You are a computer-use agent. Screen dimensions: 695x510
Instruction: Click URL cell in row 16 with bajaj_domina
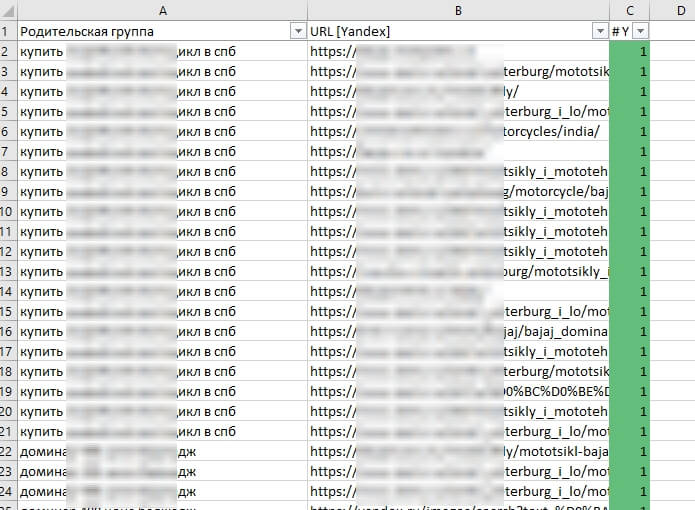458,331
